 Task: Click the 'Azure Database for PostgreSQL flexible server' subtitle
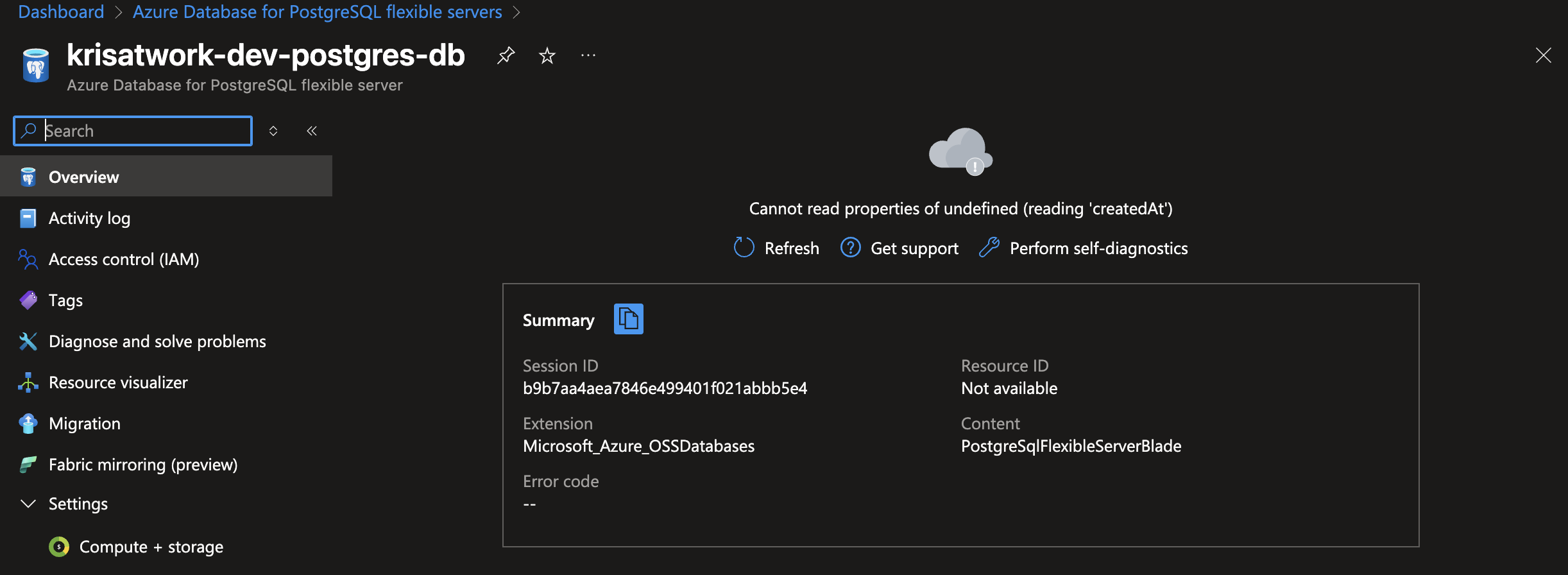(x=235, y=85)
